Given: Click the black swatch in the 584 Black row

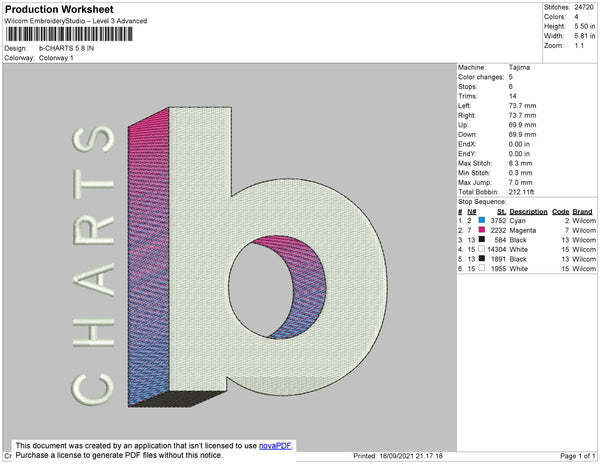Looking at the screenshot, I should (x=482, y=239).
